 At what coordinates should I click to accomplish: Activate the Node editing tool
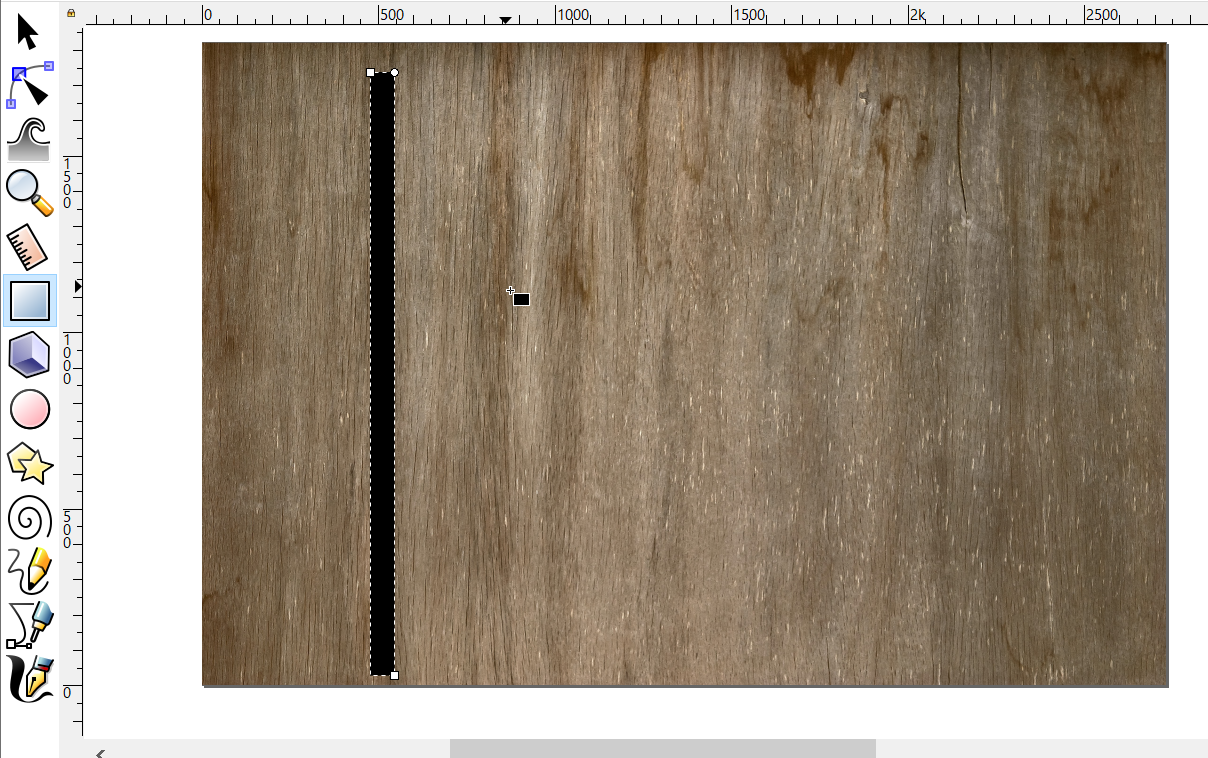30,85
